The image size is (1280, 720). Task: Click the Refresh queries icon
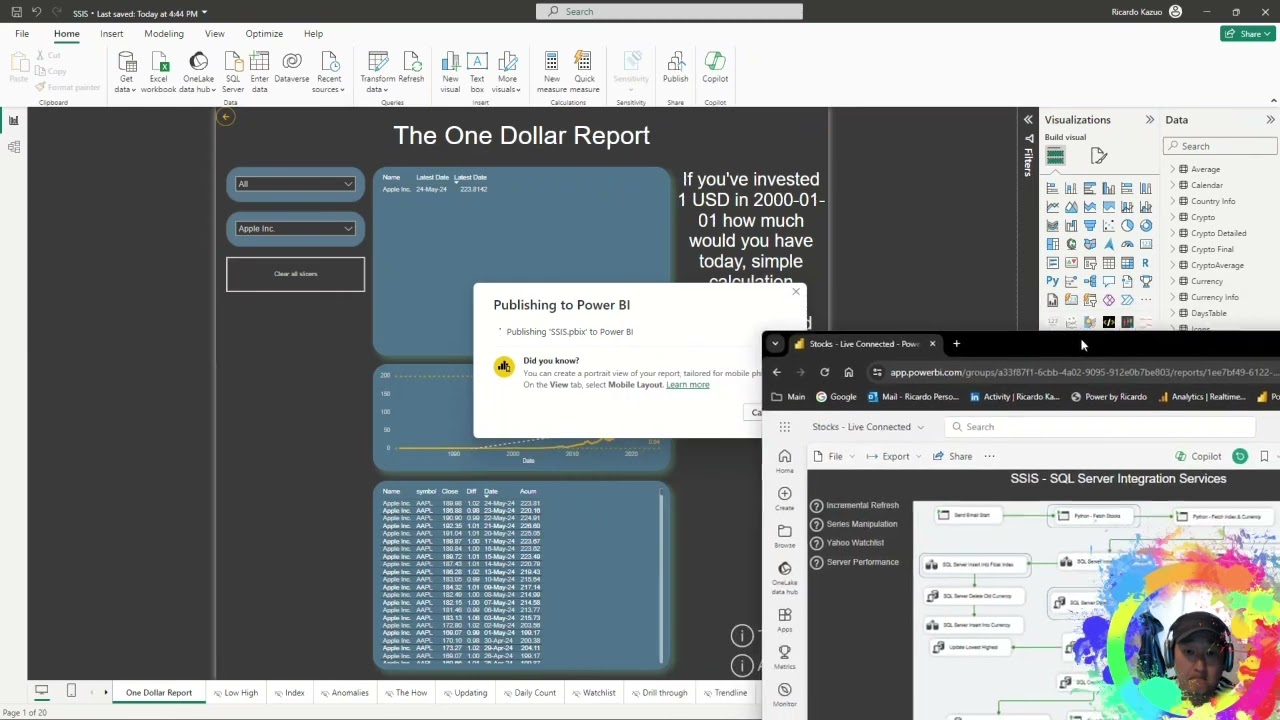411,68
